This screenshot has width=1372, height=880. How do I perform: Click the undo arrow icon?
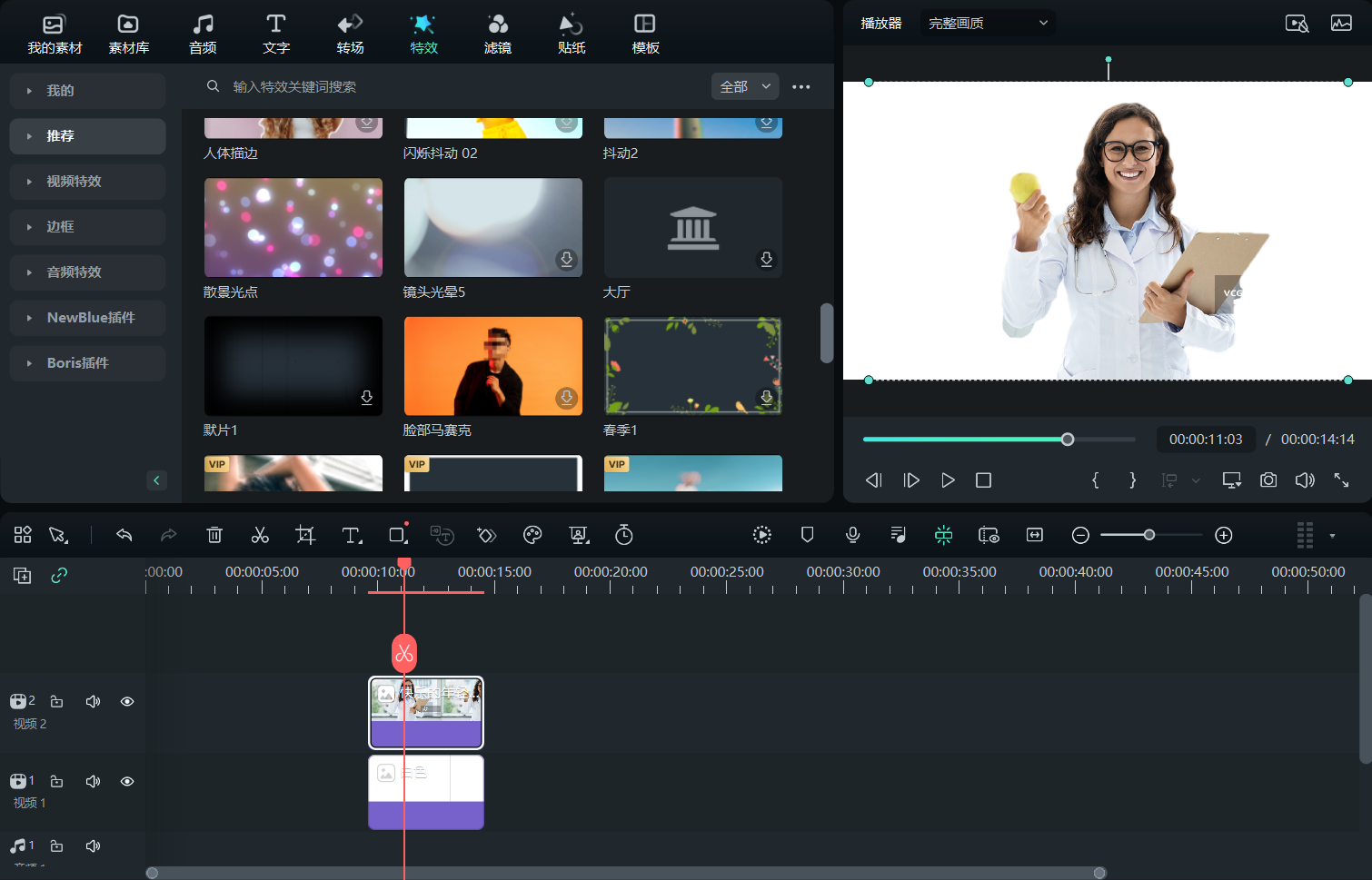click(x=124, y=536)
